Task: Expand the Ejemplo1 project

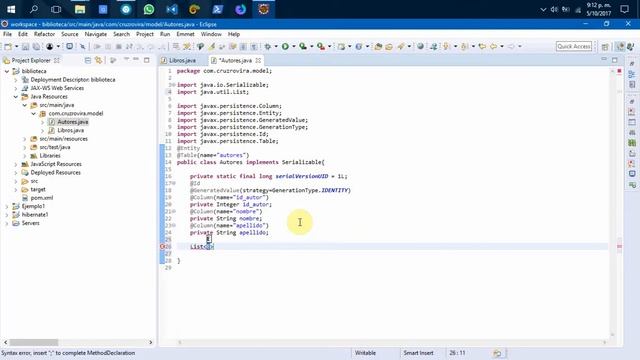Action: point(7,207)
